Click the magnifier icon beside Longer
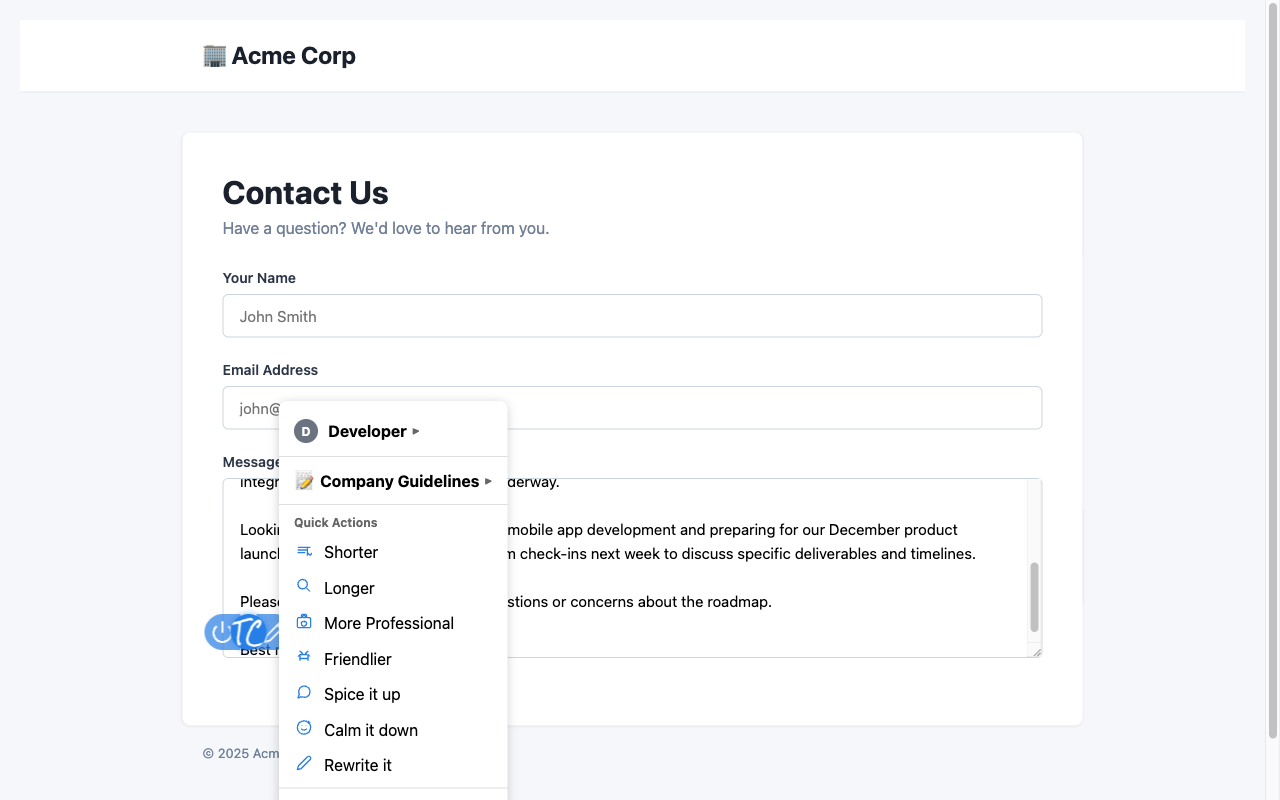Viewport: 1280px width, 800px height. pos(304,585)
